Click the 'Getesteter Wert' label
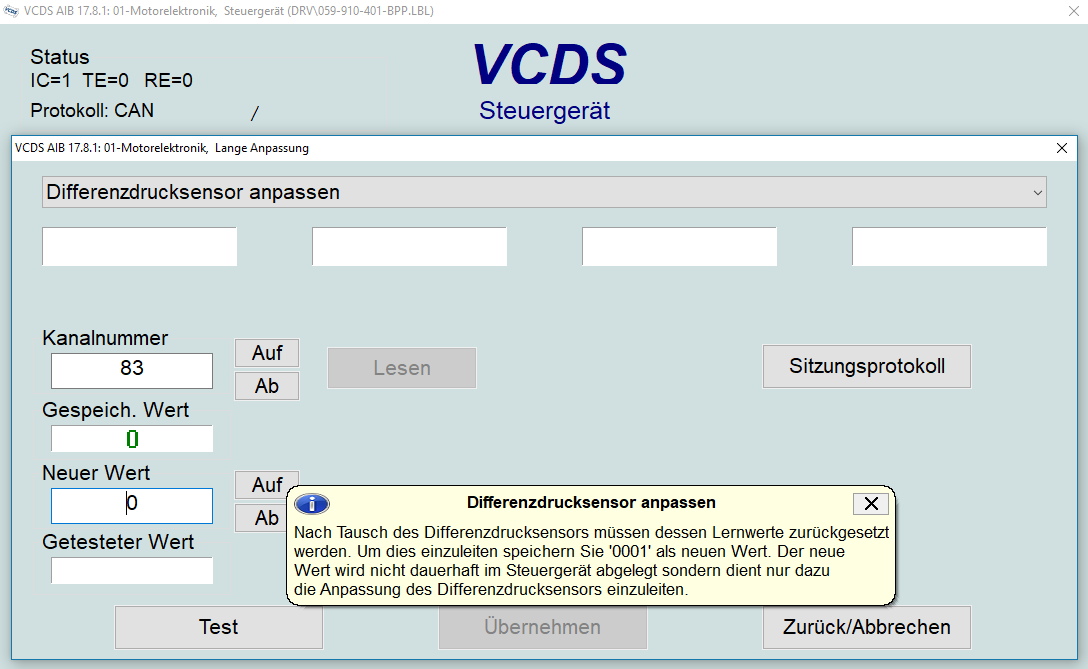 tap(118, 542)
